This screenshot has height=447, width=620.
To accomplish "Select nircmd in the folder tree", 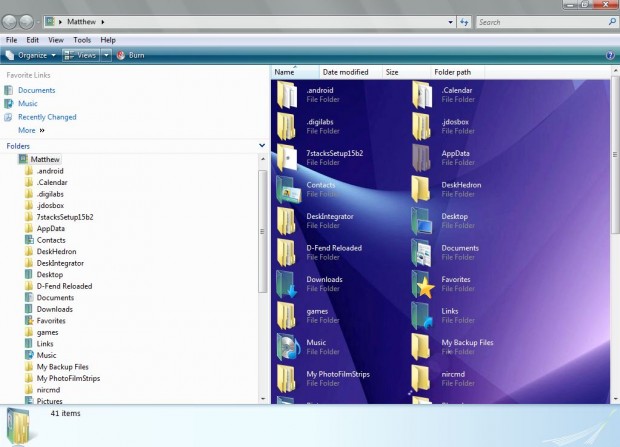I will (x=48, y=390).
